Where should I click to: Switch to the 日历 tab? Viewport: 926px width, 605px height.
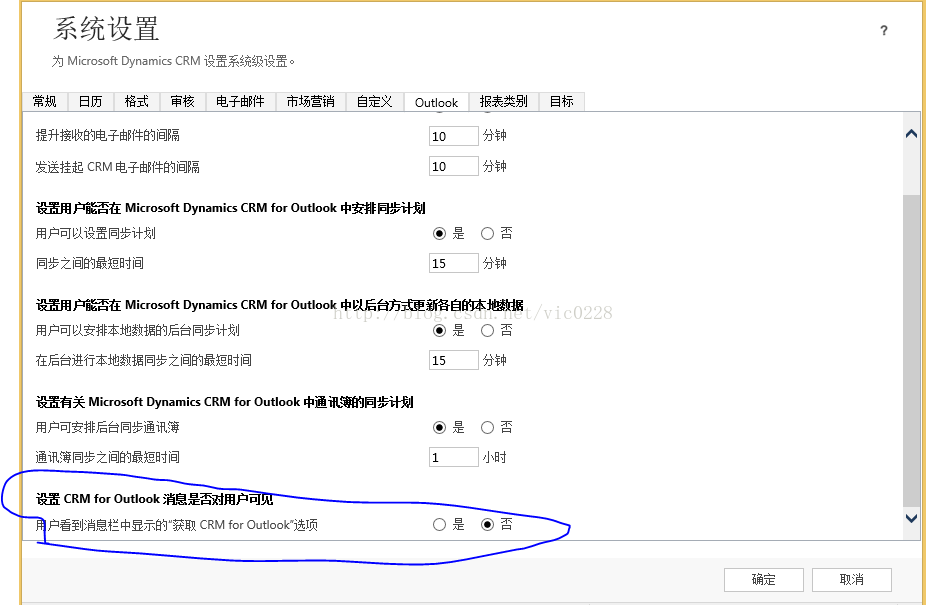point(90,102)
